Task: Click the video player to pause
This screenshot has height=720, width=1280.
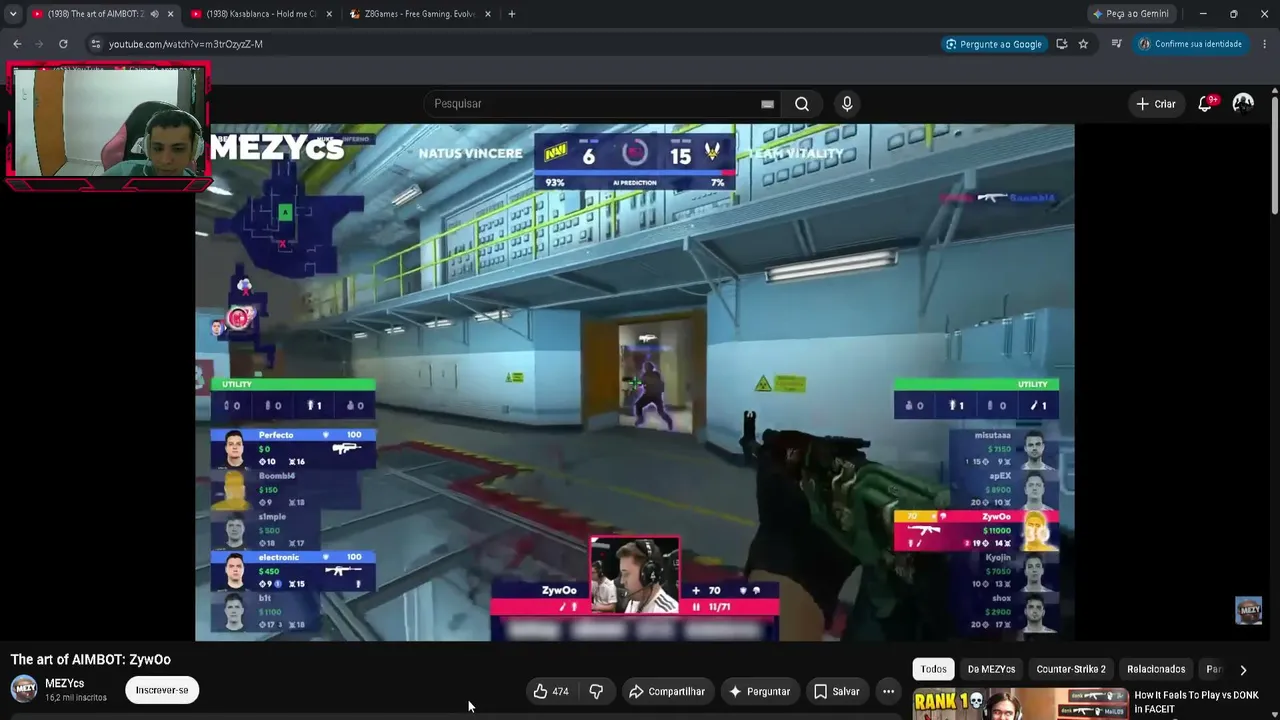Action: (635, 382)
